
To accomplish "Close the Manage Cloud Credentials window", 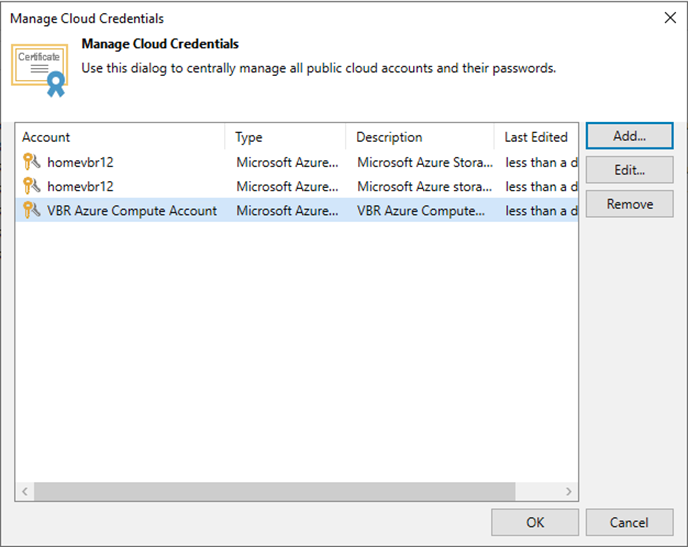I will [670, 18].
